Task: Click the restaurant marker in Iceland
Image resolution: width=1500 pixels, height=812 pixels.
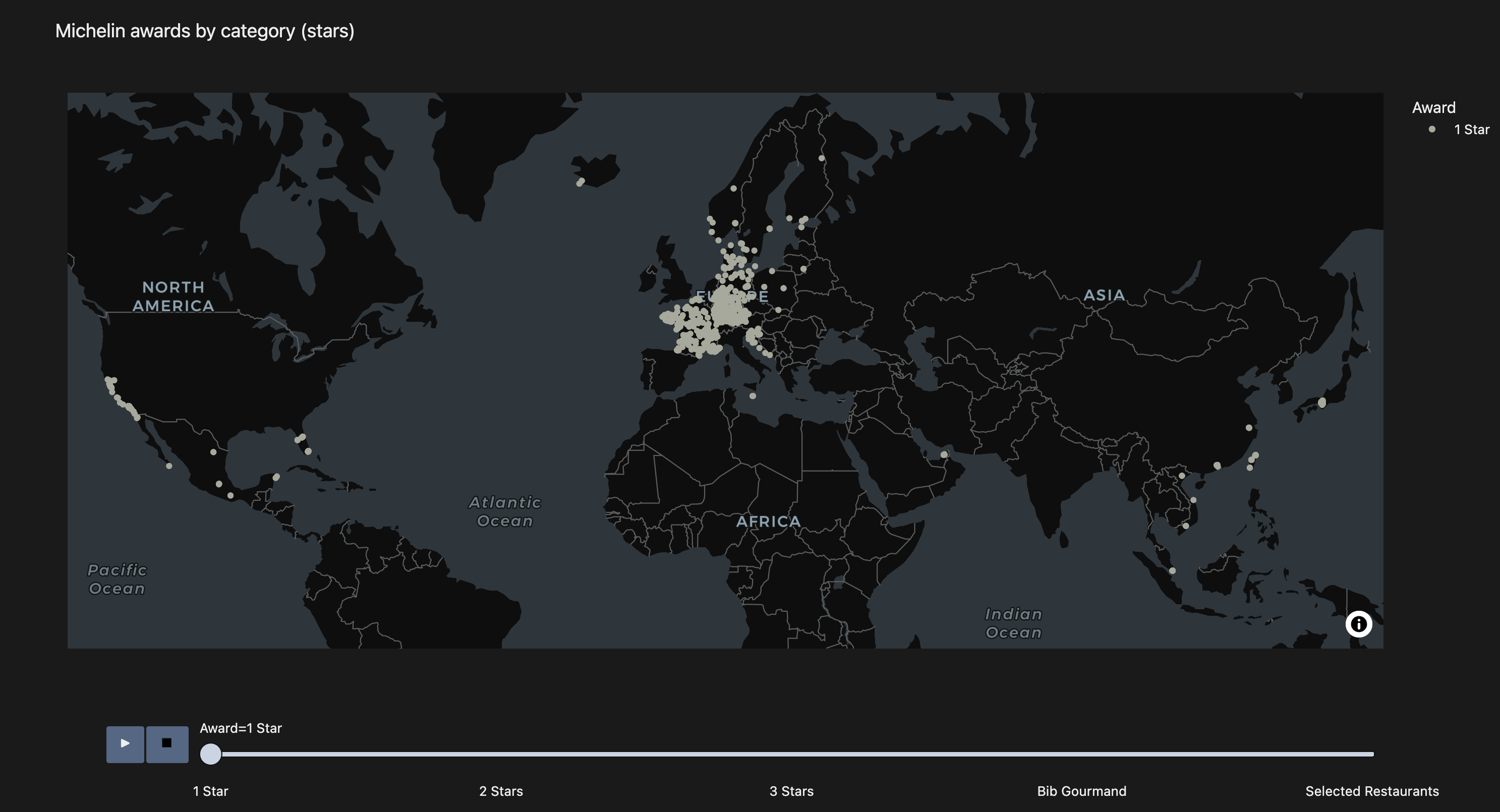Action: pyautogui.click(x=580, y=182)
